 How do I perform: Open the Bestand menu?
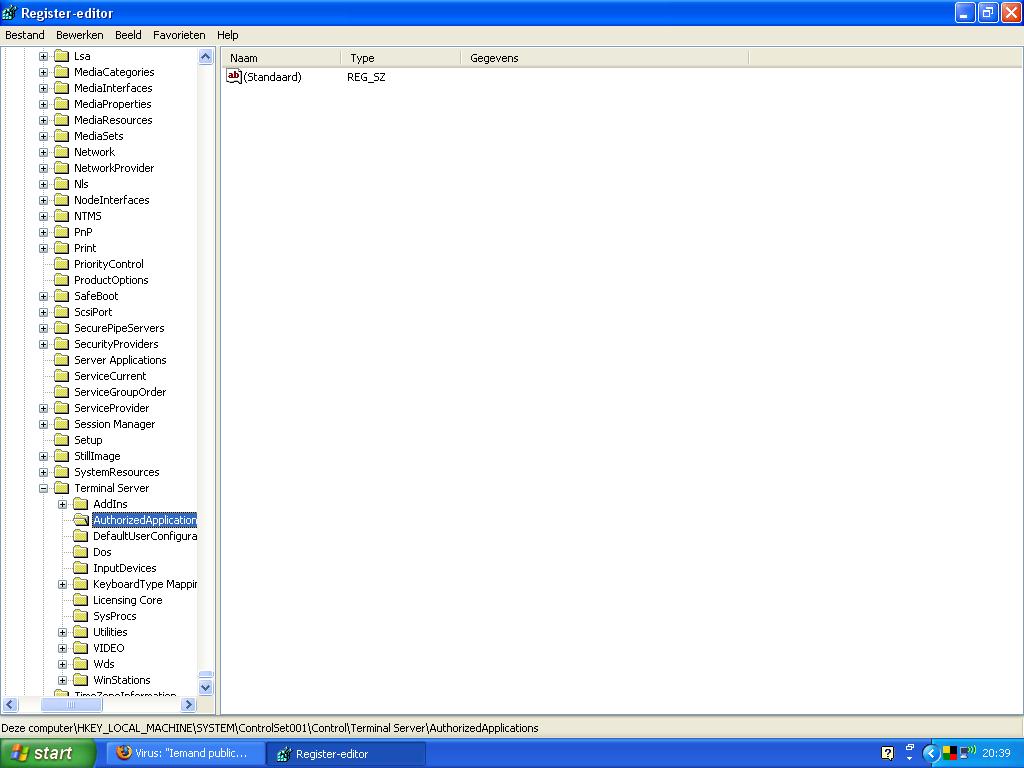click(x=25, y=35)
